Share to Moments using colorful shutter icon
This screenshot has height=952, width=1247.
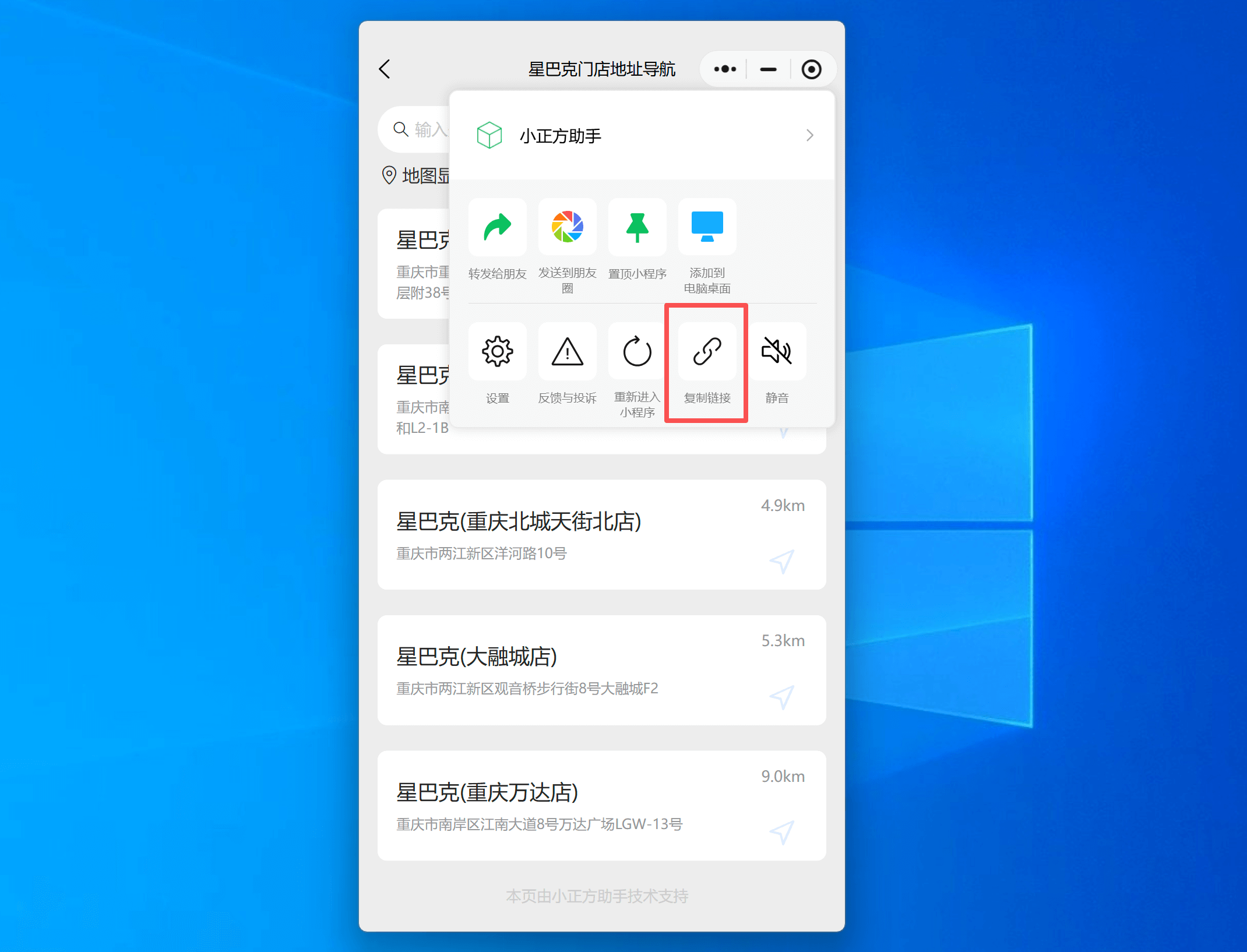tap(567, 227)
